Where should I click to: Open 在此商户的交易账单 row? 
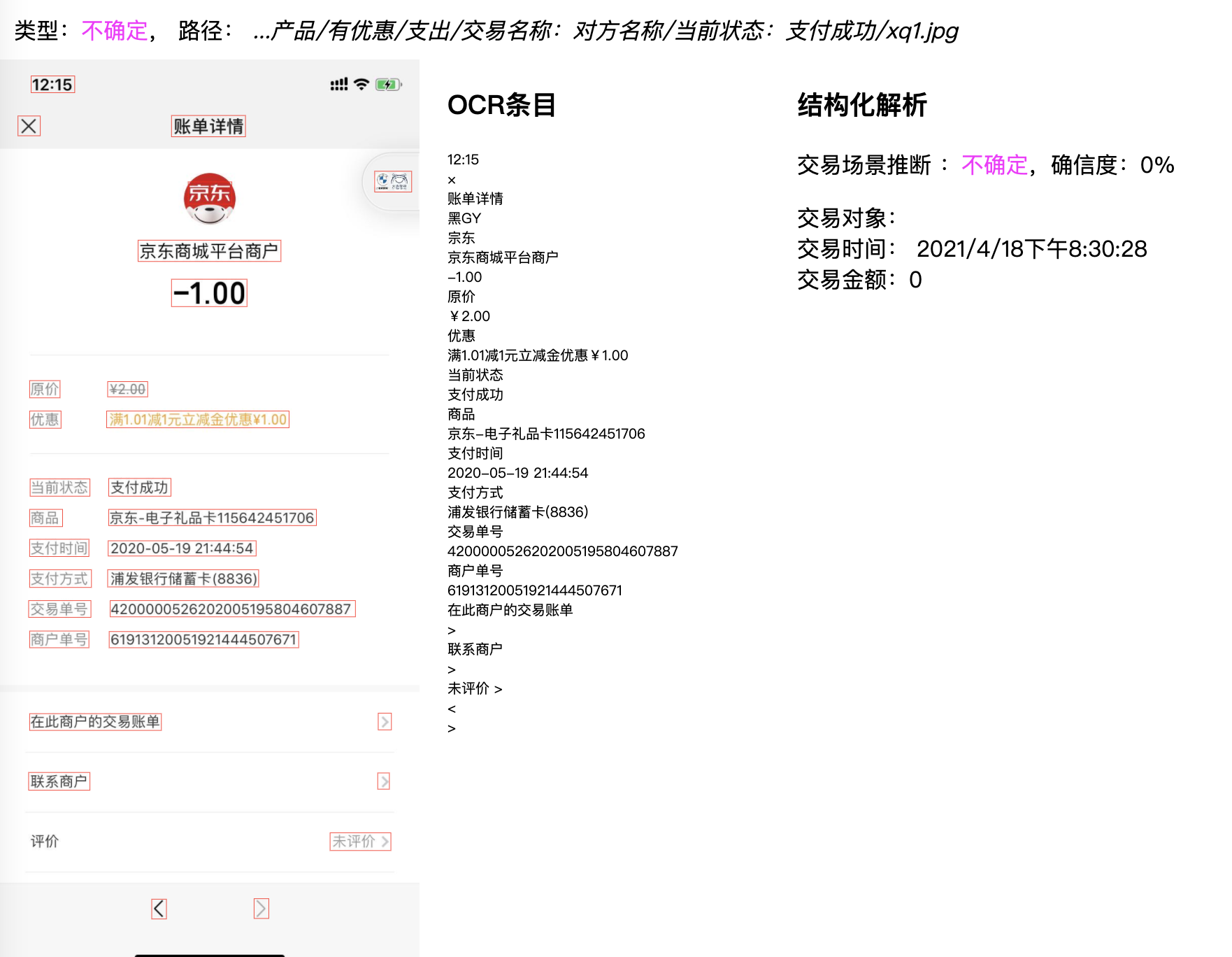[210, 722]
